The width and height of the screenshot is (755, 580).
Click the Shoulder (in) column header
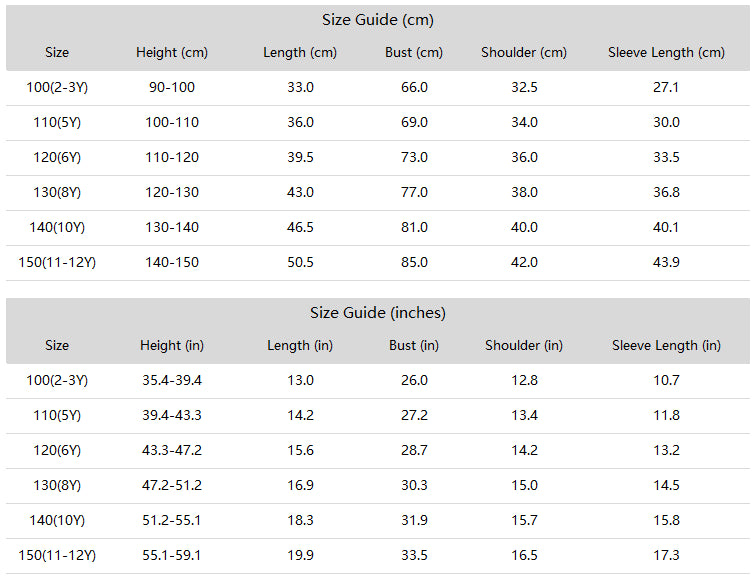point(524,346)
